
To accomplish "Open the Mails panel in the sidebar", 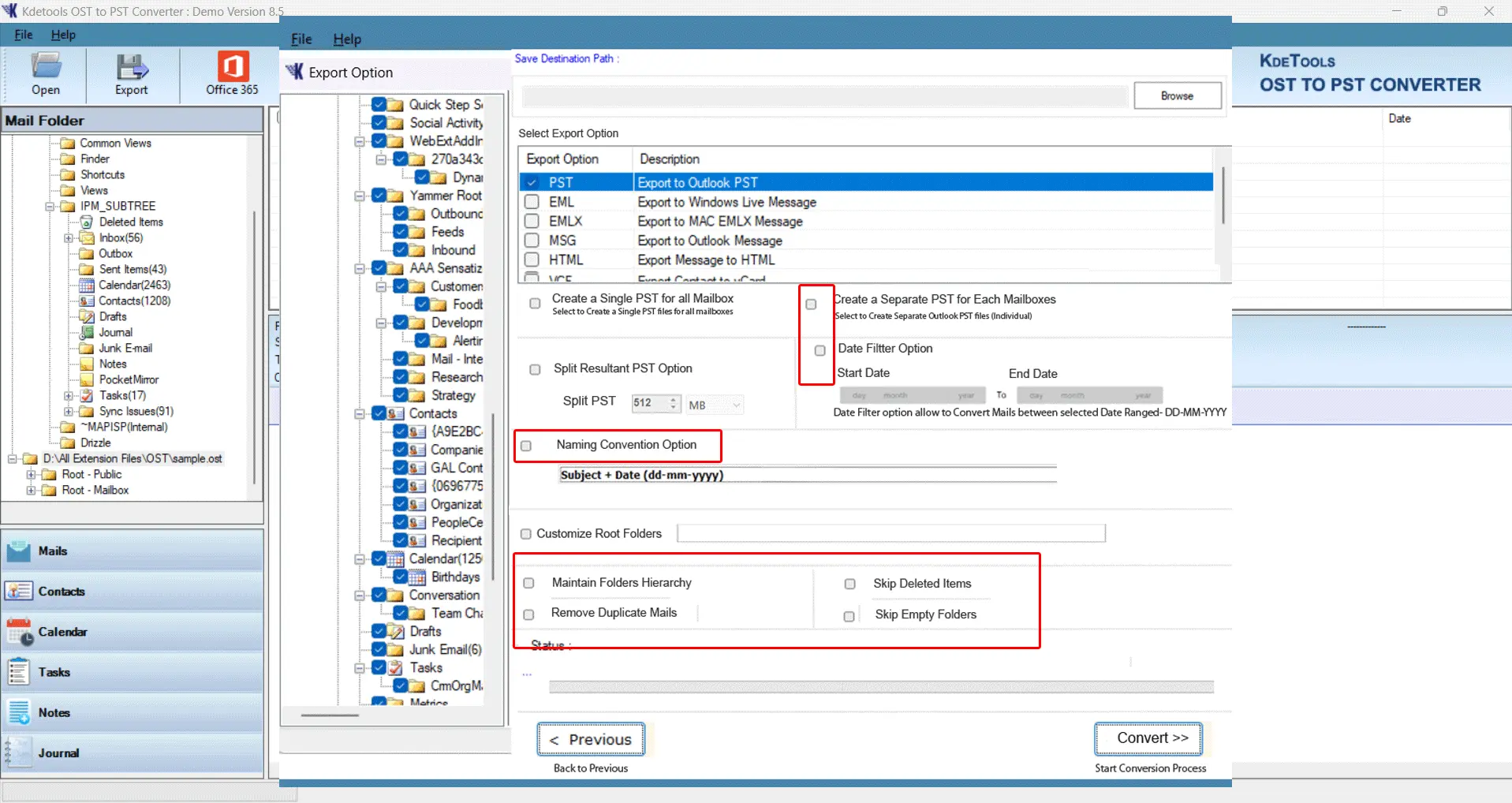I will pos(133,551).
